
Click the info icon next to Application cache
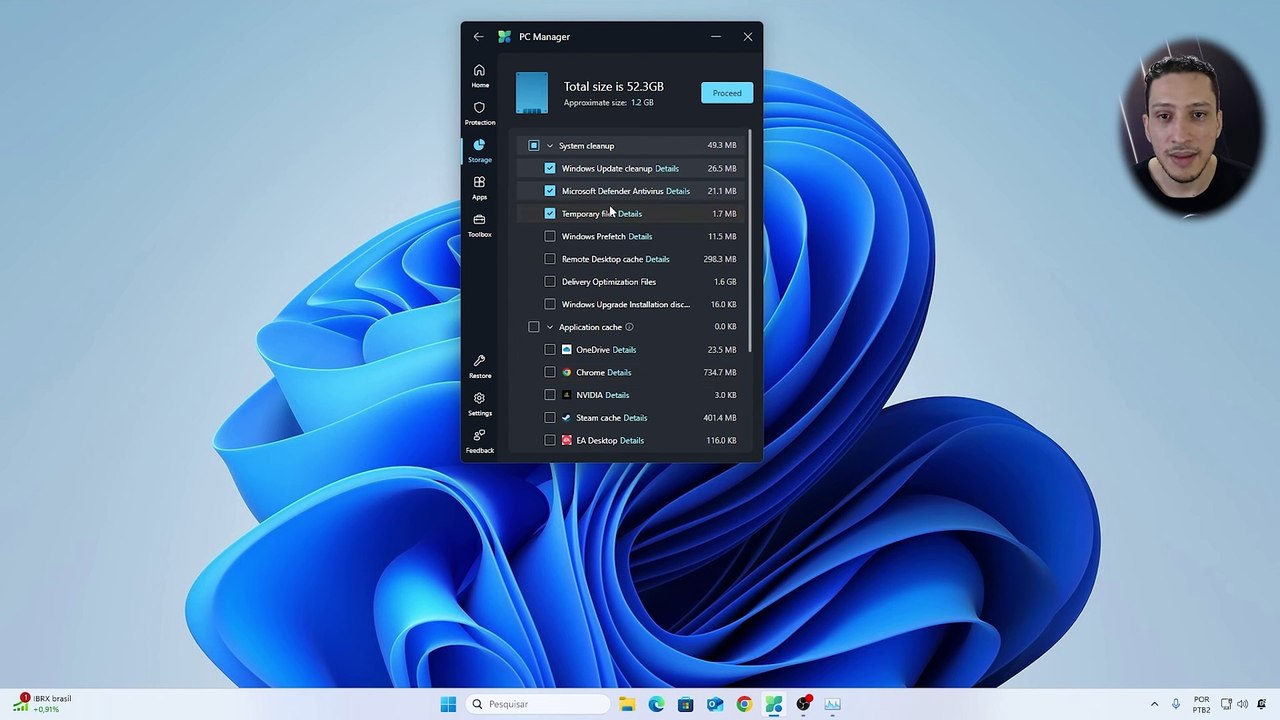tap(629, 327)
